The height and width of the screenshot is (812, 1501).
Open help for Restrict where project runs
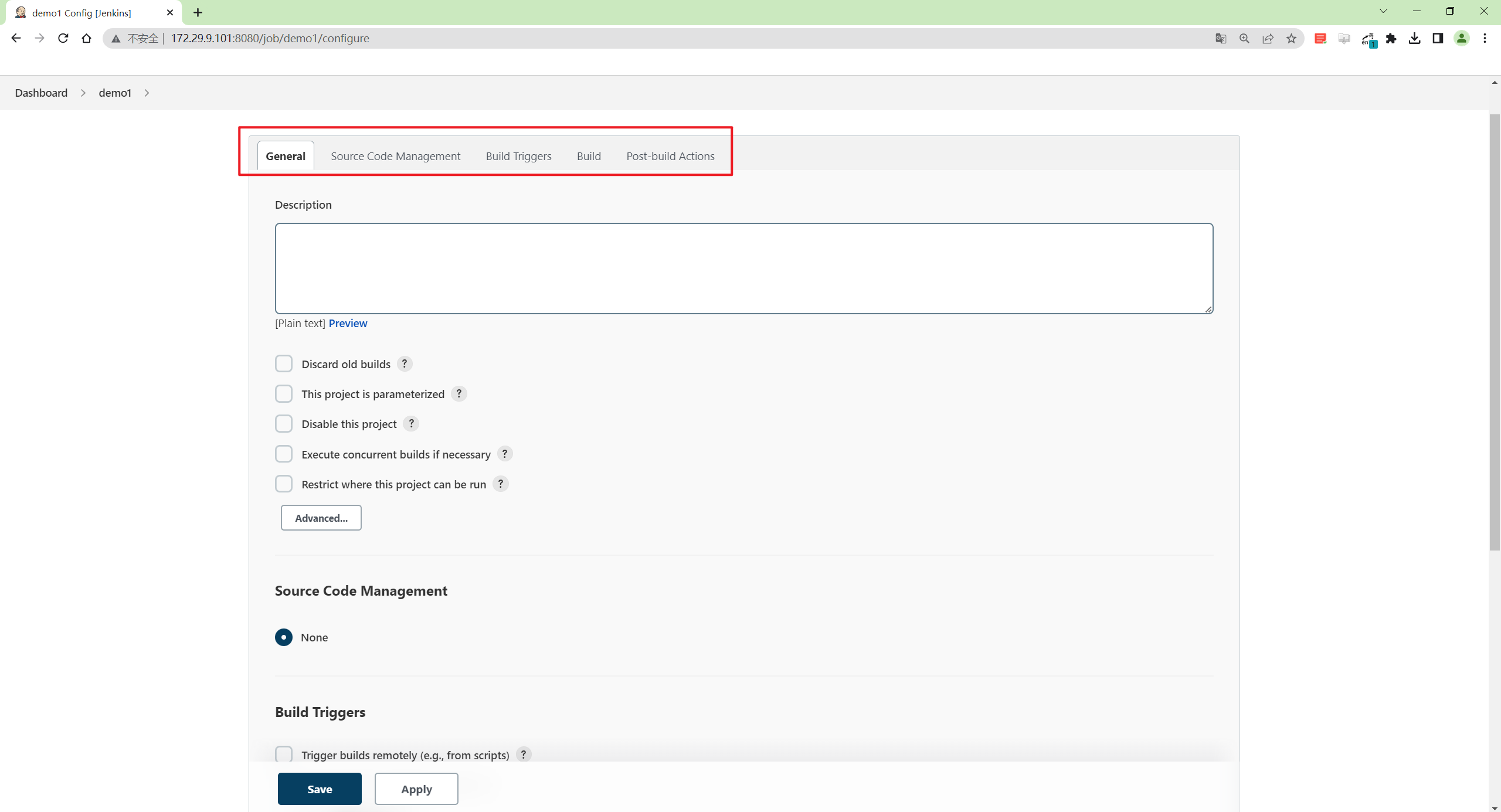[501, 484]
